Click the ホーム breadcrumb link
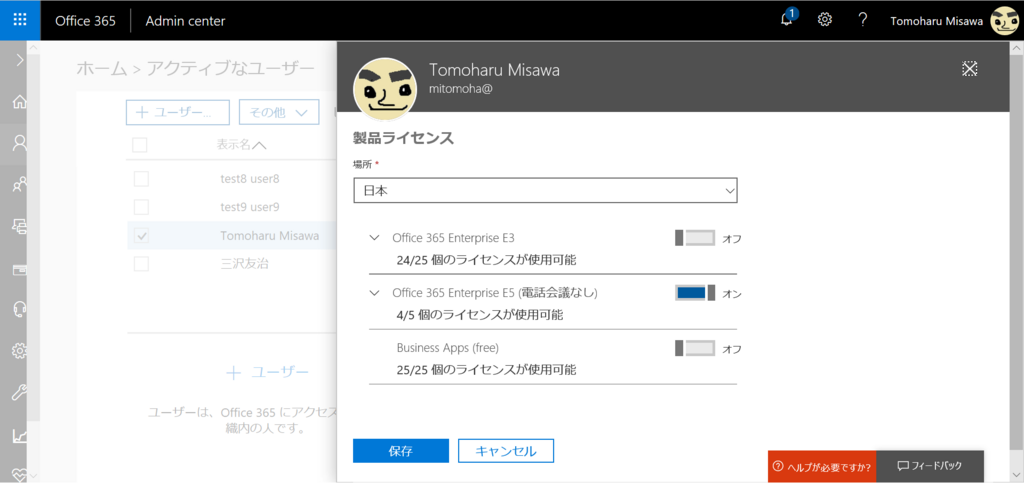This screenshot has width=1024, height=483. (101, 69)
